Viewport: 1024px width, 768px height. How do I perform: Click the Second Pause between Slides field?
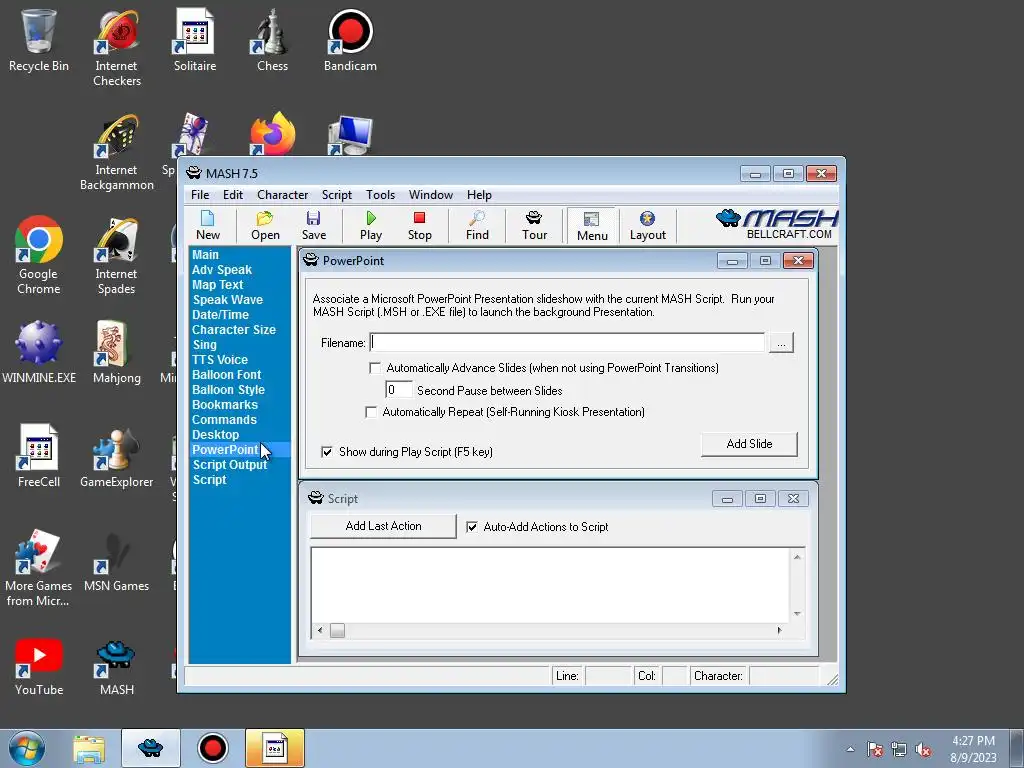(x=398, y=391)
